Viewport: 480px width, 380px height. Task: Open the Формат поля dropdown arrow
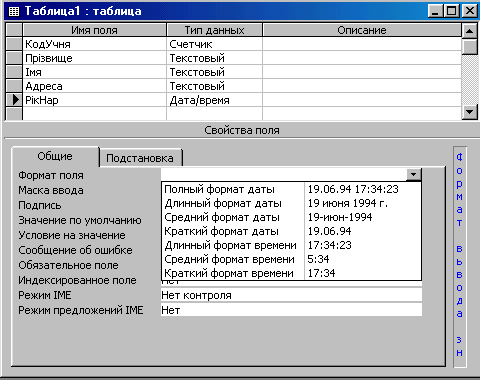tap(414, 174)
